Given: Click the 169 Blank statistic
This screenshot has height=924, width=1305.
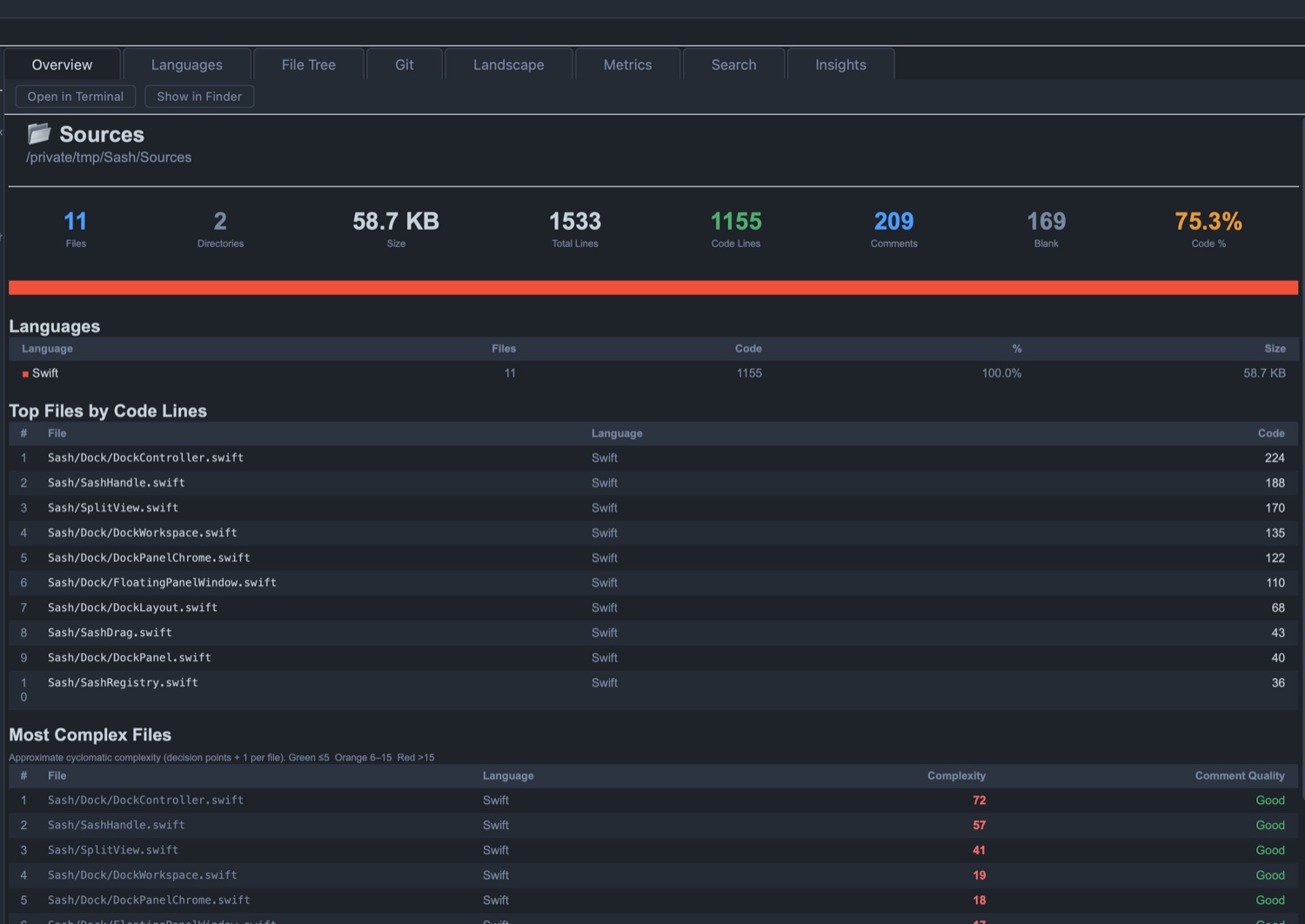Looking at the screenshot, I should click(1047, 229).
